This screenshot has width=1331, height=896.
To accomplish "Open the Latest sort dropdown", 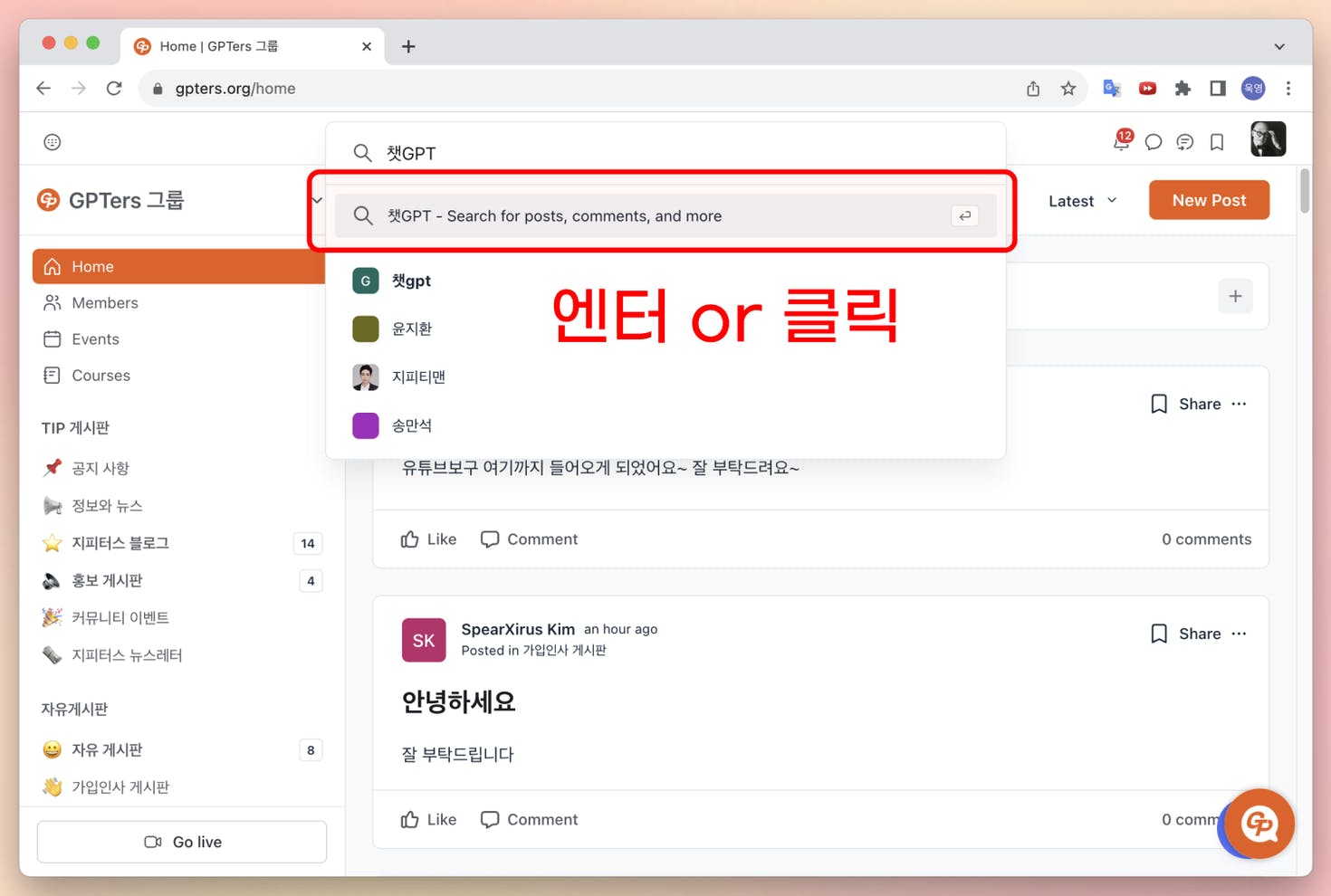I will click(x=1083, y=201).
